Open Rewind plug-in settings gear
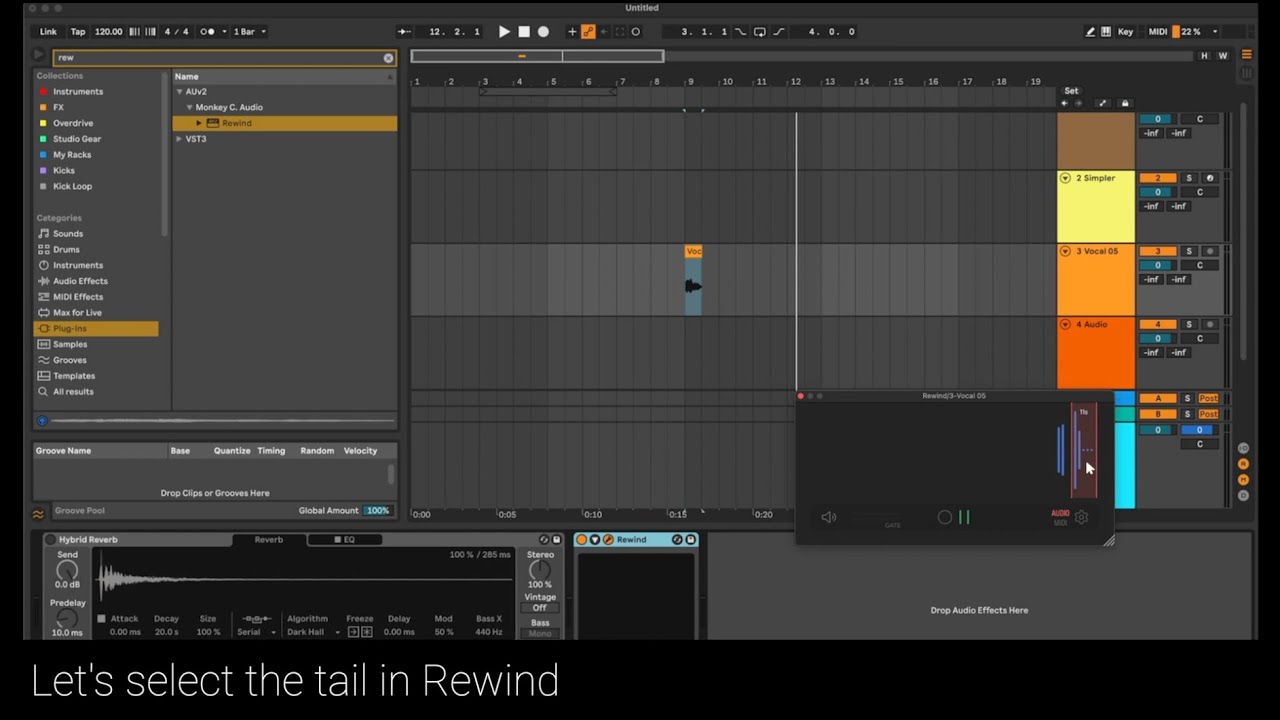This screenshot has width=1280, height=720. point(1081,517)
